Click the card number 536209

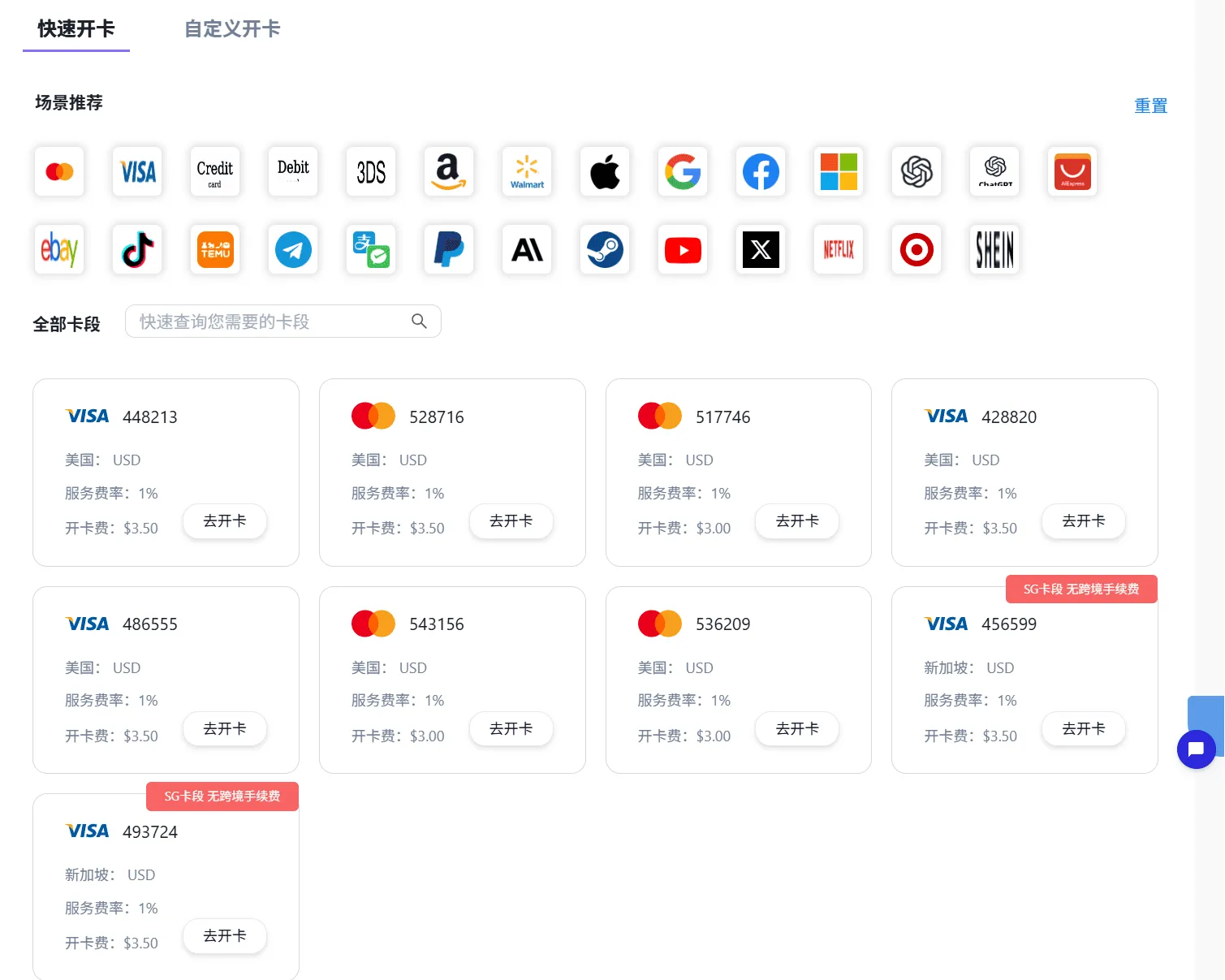(723, 624)
